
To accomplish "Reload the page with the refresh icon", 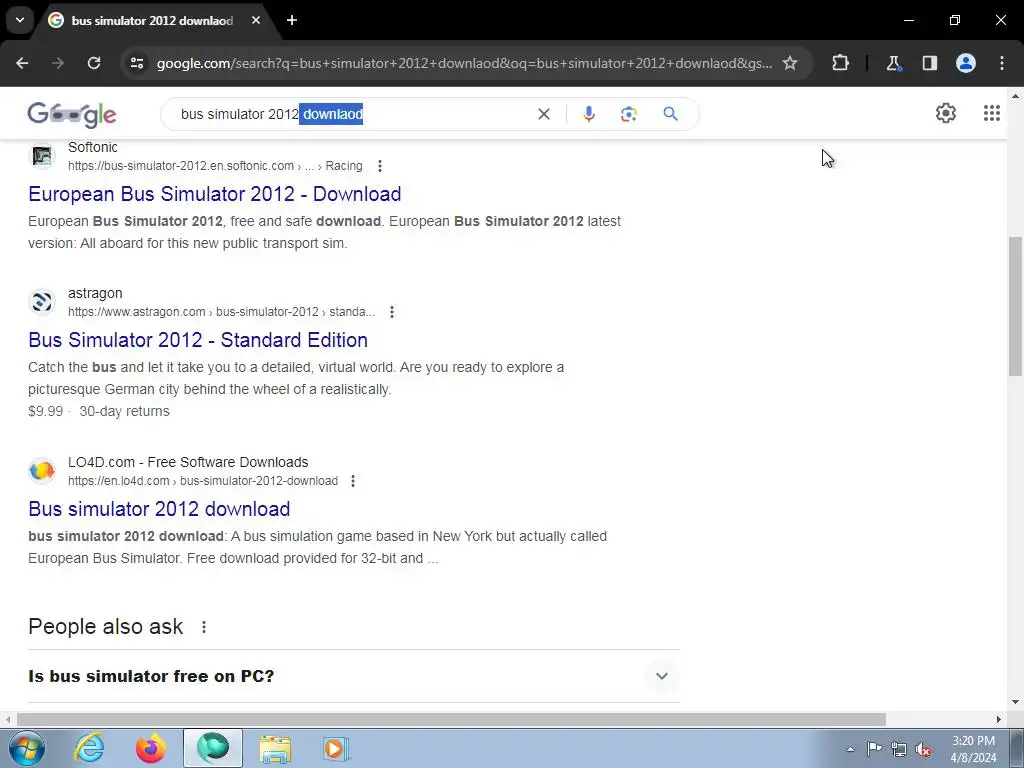I will point(94,63).
